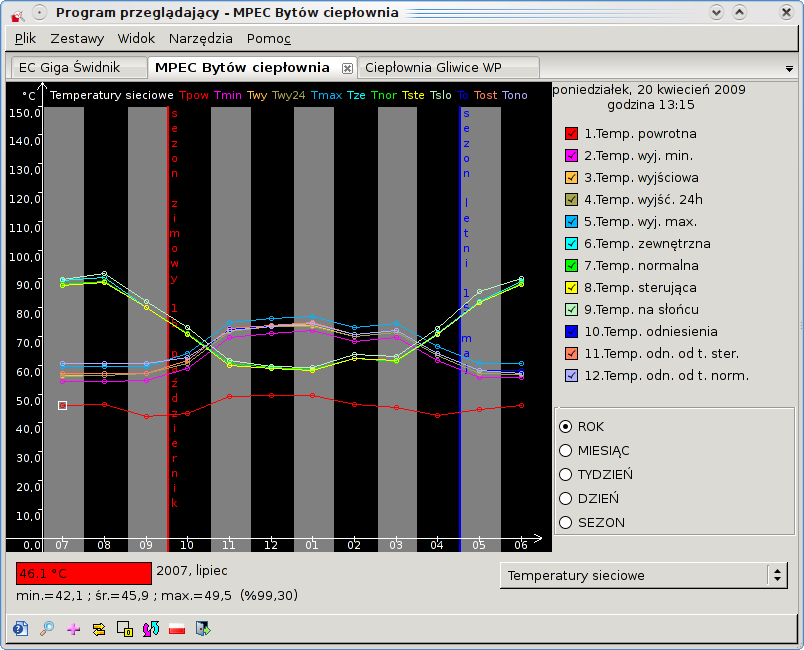804x650 pixels.
Task: Toggle 5.Temp. wyj. max. checkbox
Action: (x=571, y=222)
